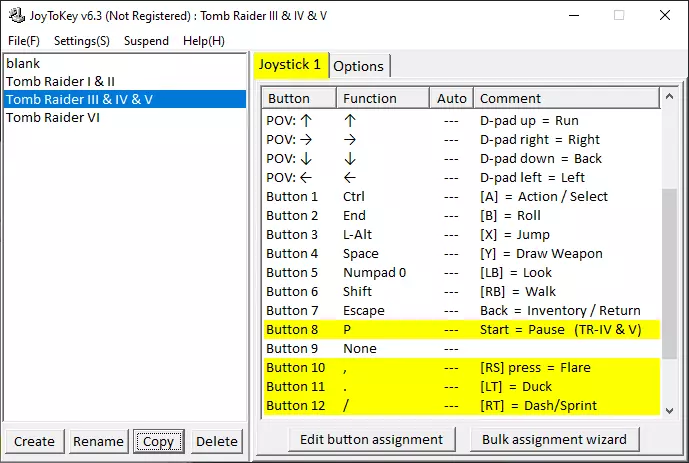Image resolution: width=689 pixels, height=463 pixels.
Task: Click the vertical scrollbar thumb in button list
Action: (x=669, y=274)
